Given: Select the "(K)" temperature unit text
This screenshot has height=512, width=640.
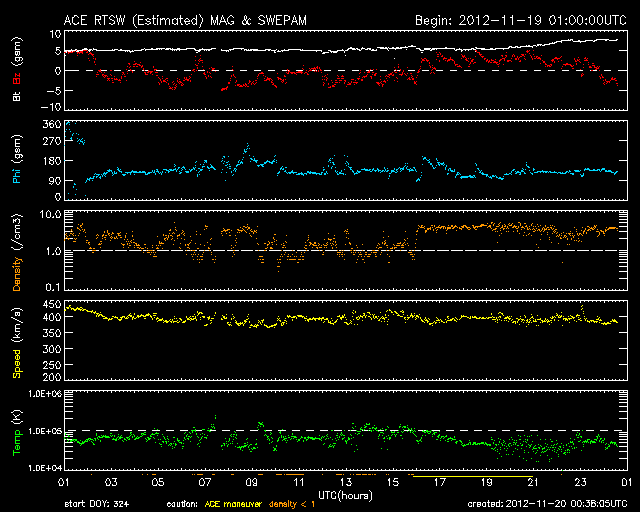Looking at the screenshot, I should [x=17, y=417].
